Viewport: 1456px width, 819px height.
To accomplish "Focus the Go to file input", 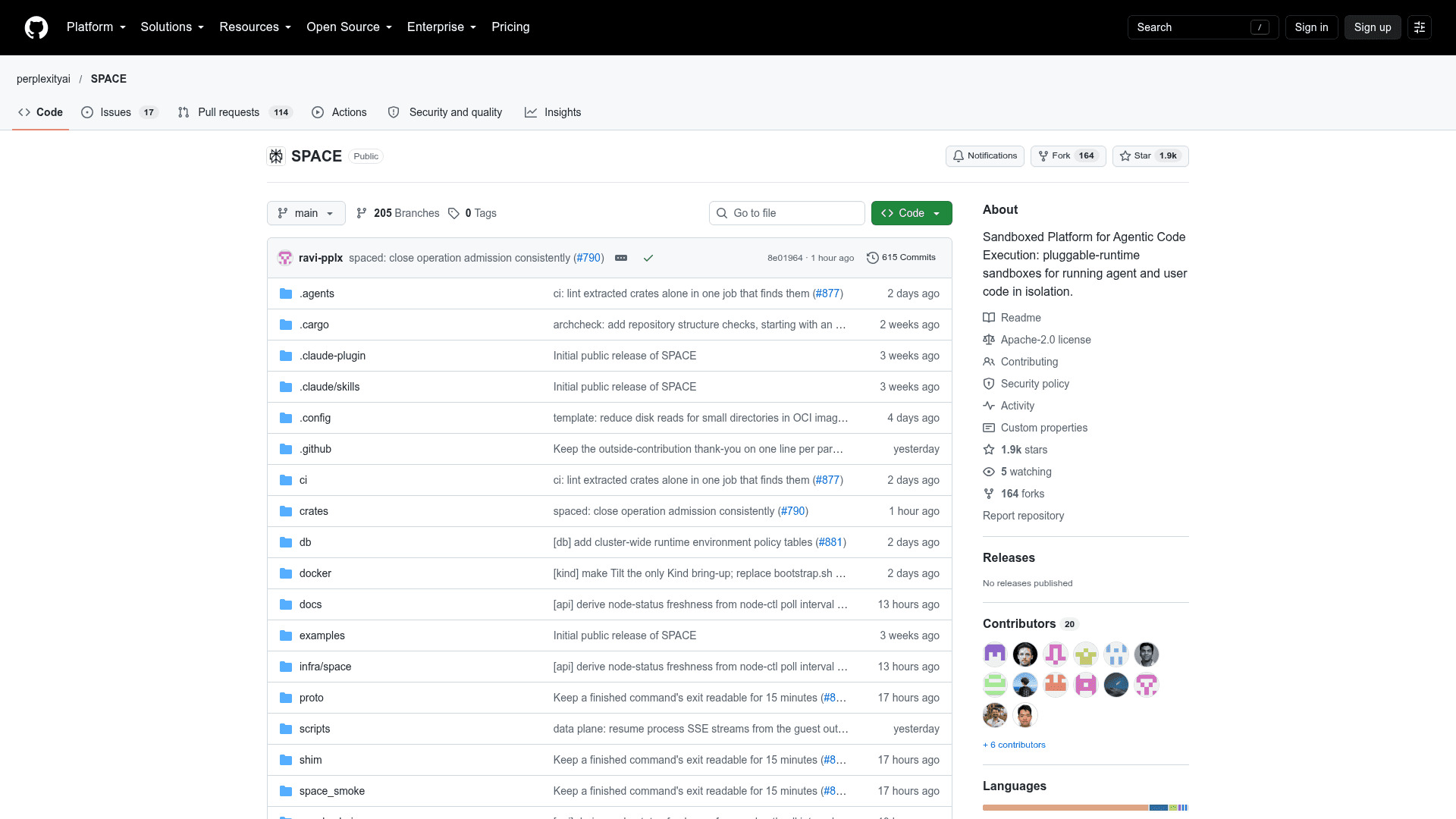I will point(787,213).
